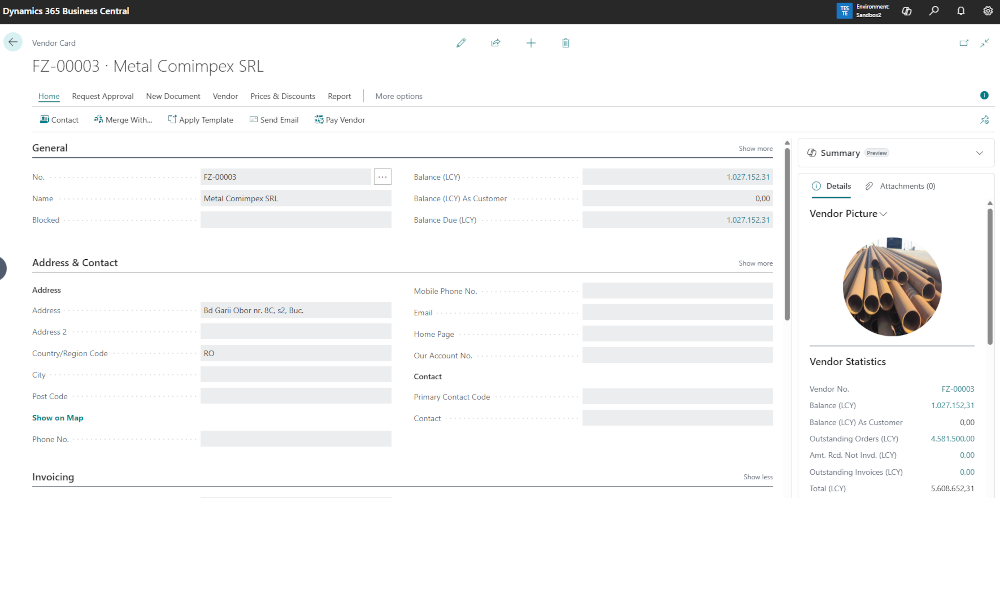This screenshot has width=1000, height=600.
Task: Click Primary Contact Code field
Action: click(677, 397)
